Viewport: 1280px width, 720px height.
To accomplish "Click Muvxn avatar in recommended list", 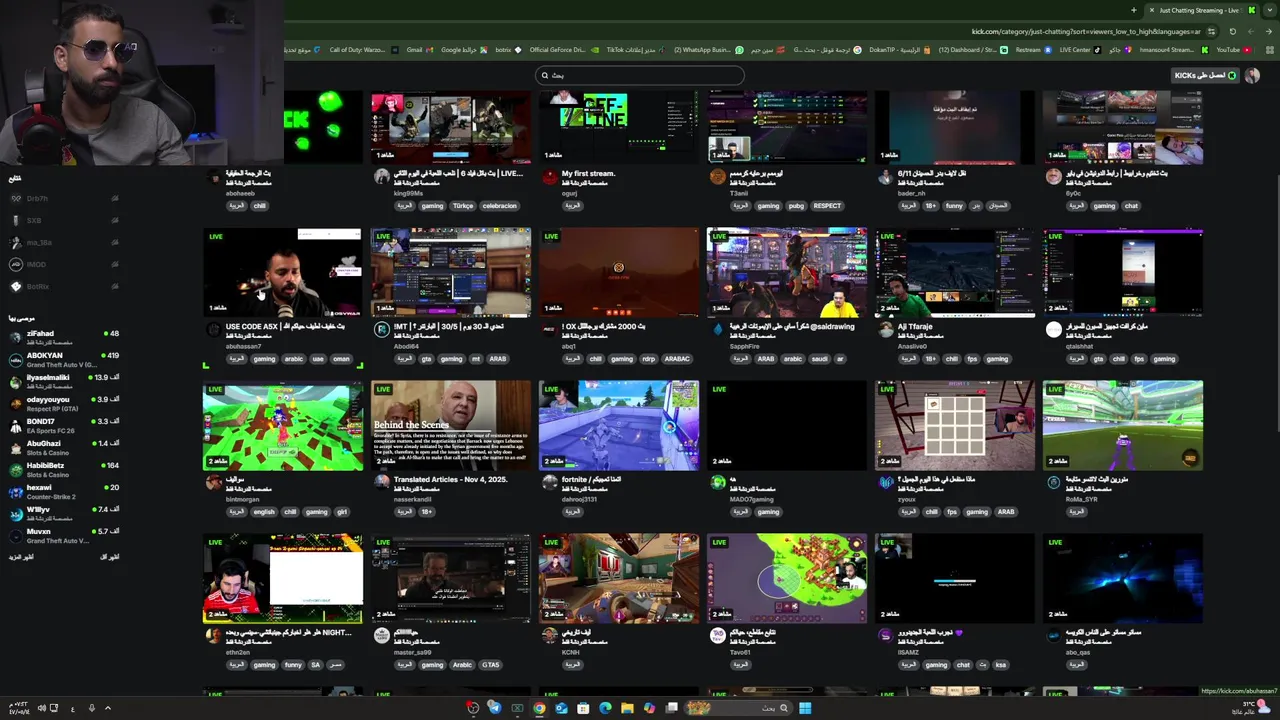I will (x=16, y=536).
